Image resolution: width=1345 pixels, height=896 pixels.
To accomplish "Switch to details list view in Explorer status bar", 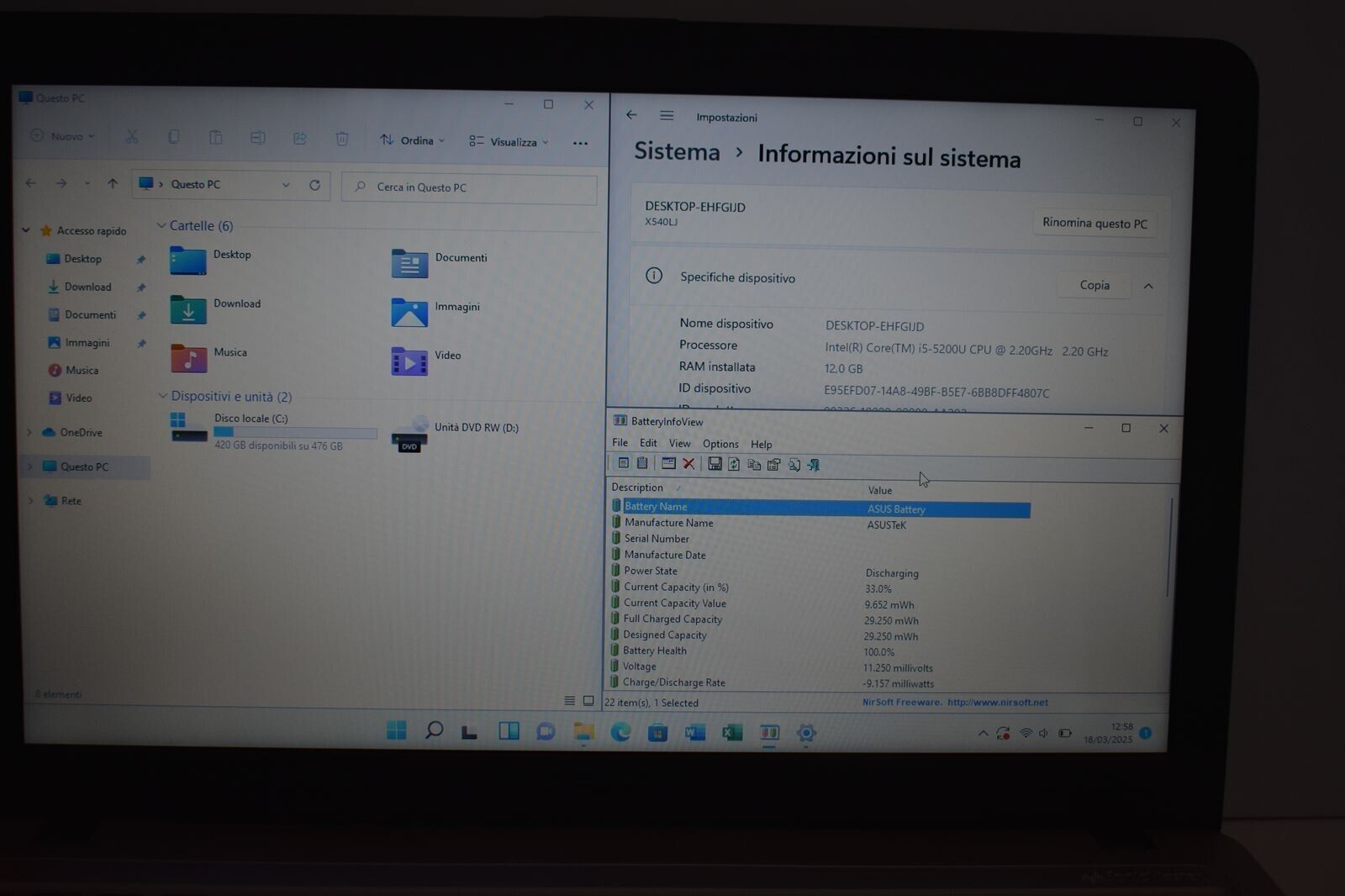I will coord(570,701).
